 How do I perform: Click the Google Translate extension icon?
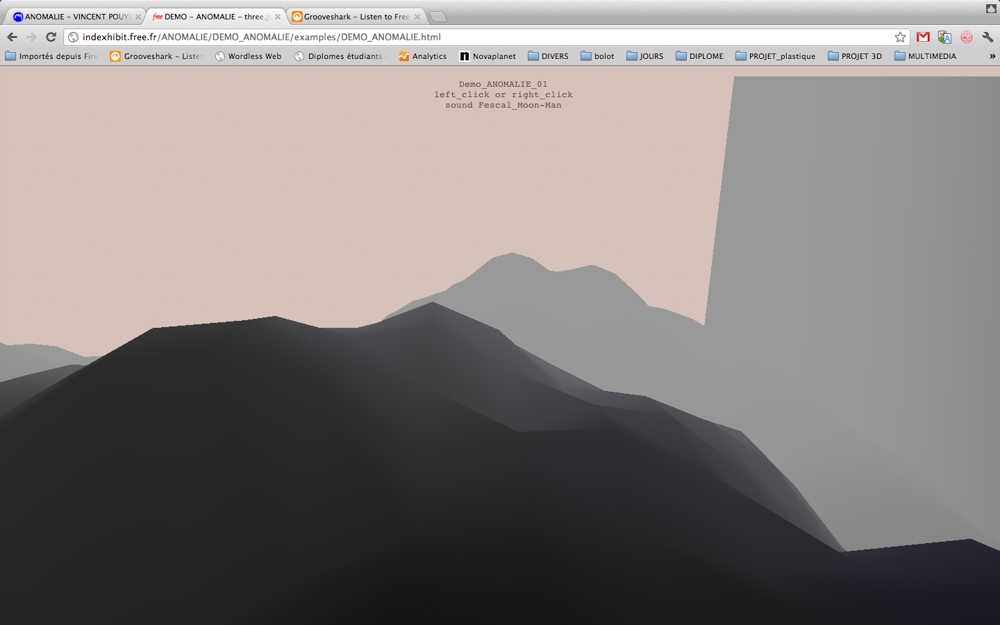click(944, 37)
